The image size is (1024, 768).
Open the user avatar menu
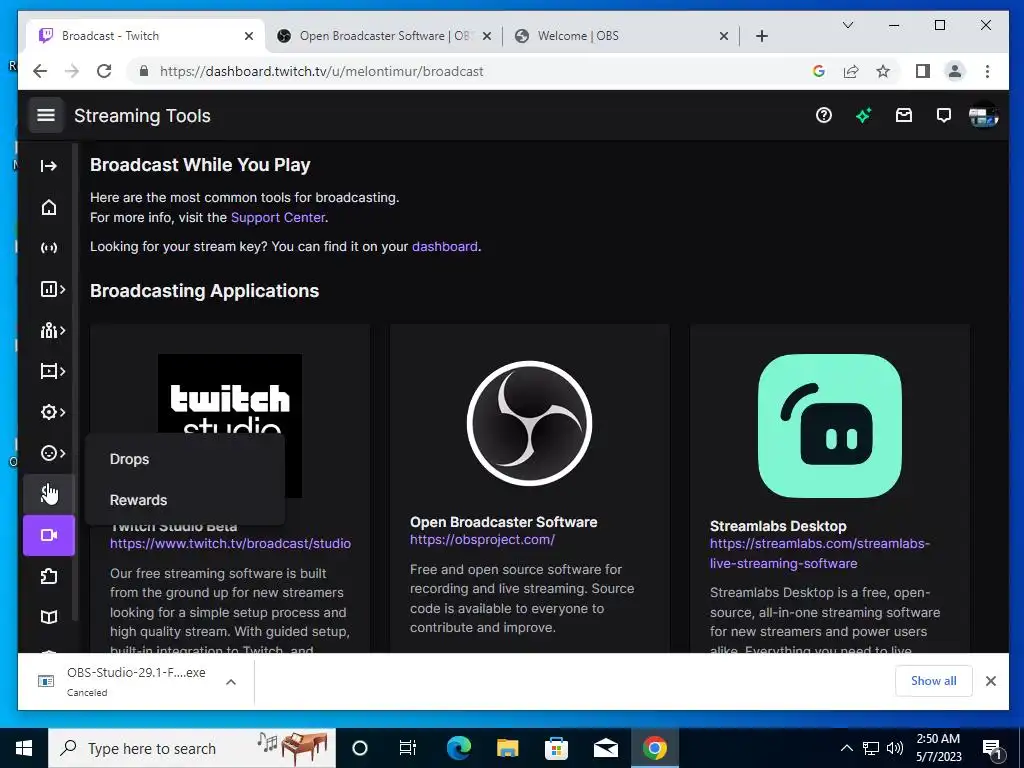point(984,116)
